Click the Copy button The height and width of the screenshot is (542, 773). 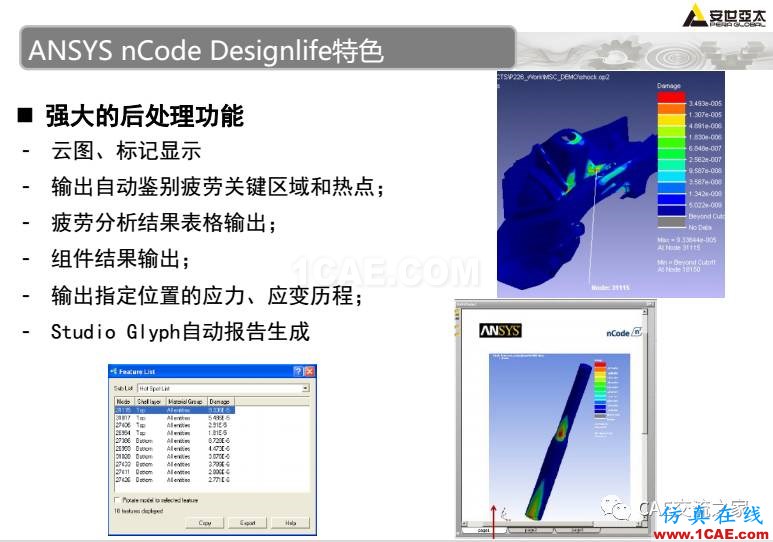point(205,523)
